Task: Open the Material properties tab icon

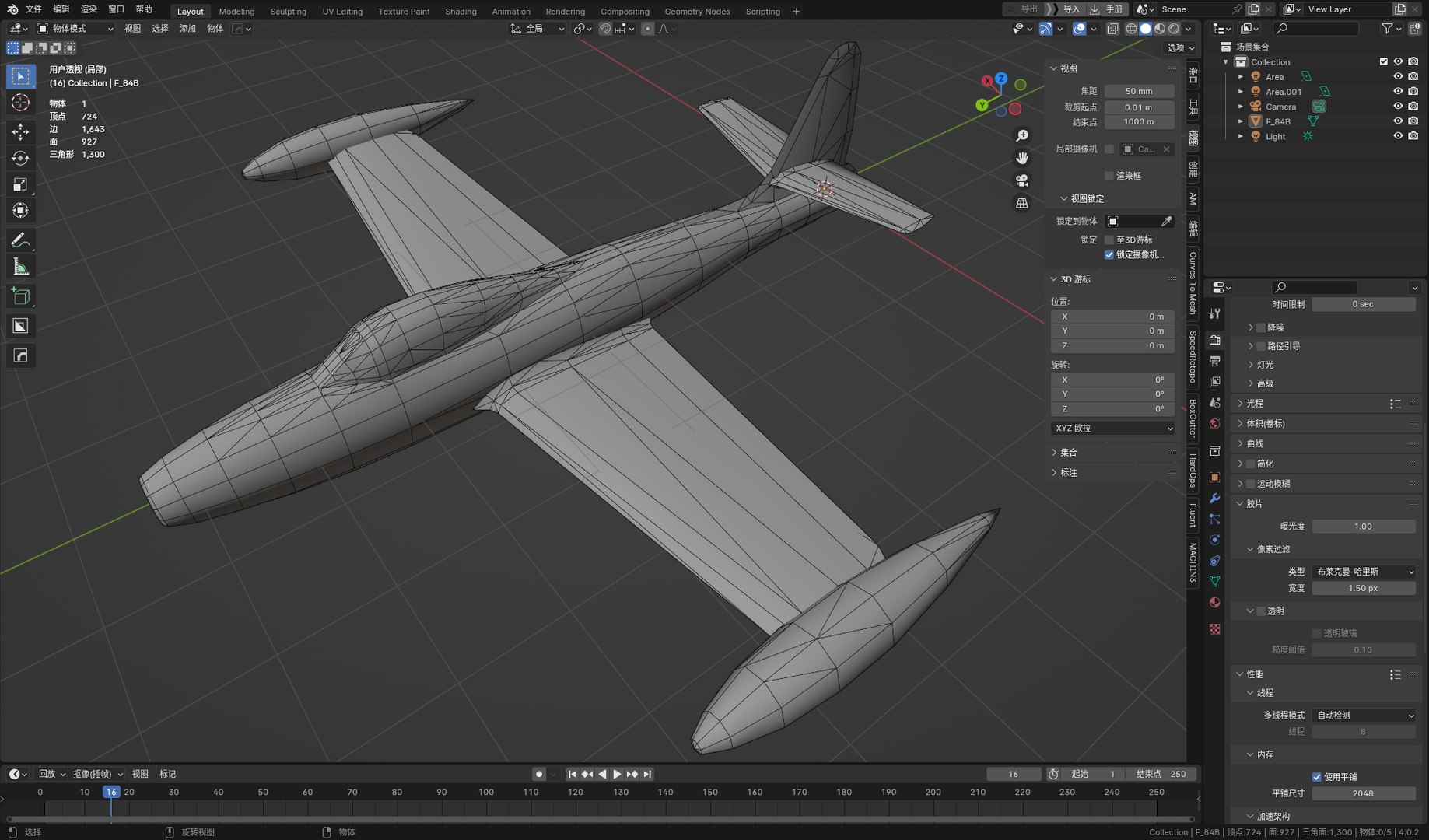Action: [x=1214, y=603]
